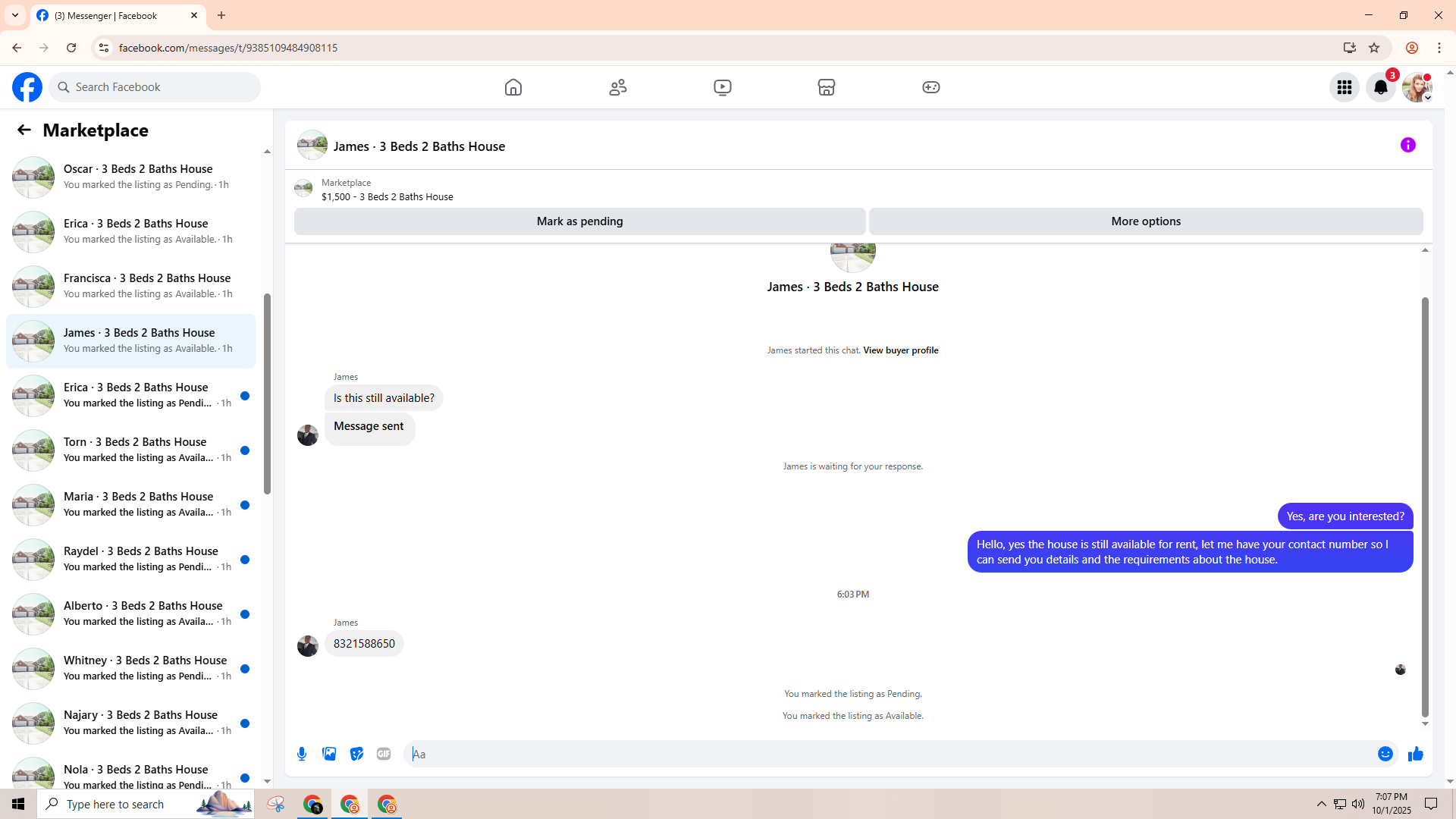Click the chat list scrollbar thumb
The height and width of the screenshot is (819, 1456).
(267, 394)
